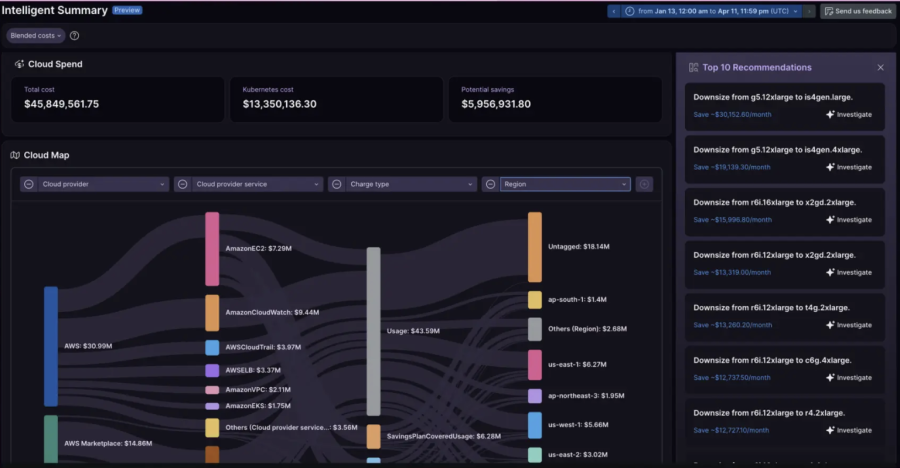
Task: Click the clock icon in time picker
Action: (630, 11)
